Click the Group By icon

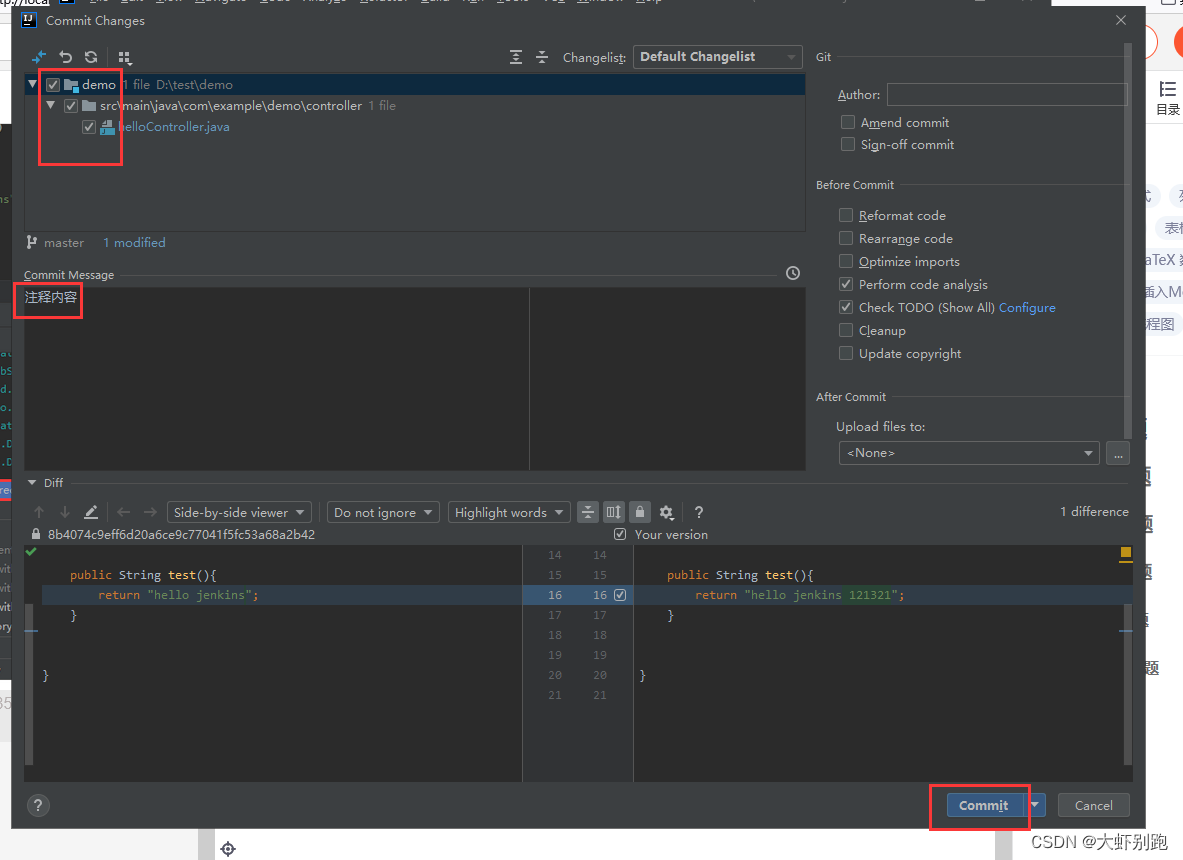tap(124, 58)
